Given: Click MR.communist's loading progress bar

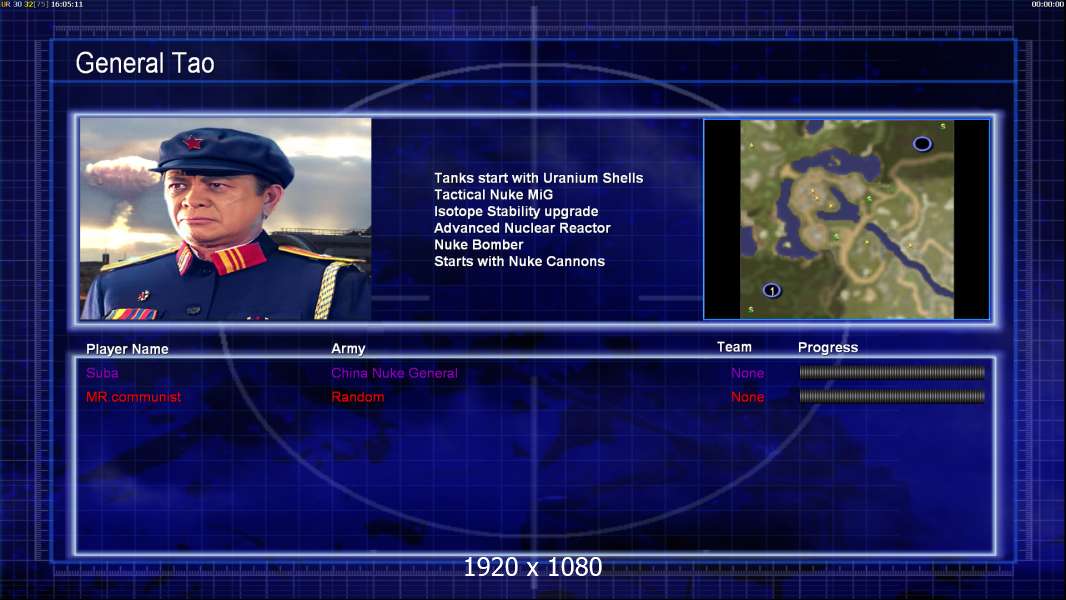Looking at the screenshot, I should (892, 396).
